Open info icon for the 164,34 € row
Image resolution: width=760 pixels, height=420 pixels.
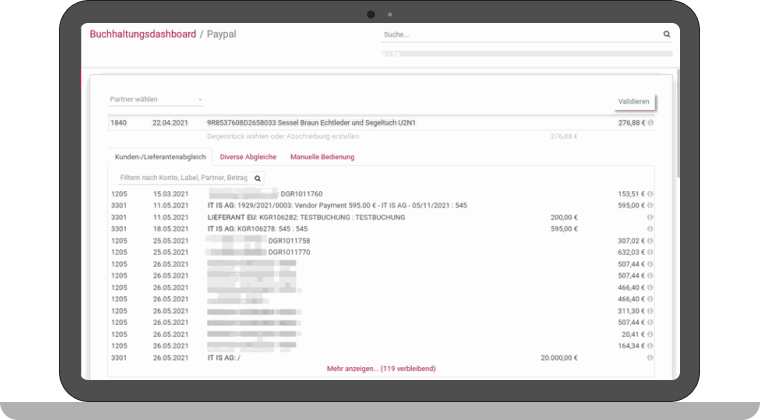(650, 346)
